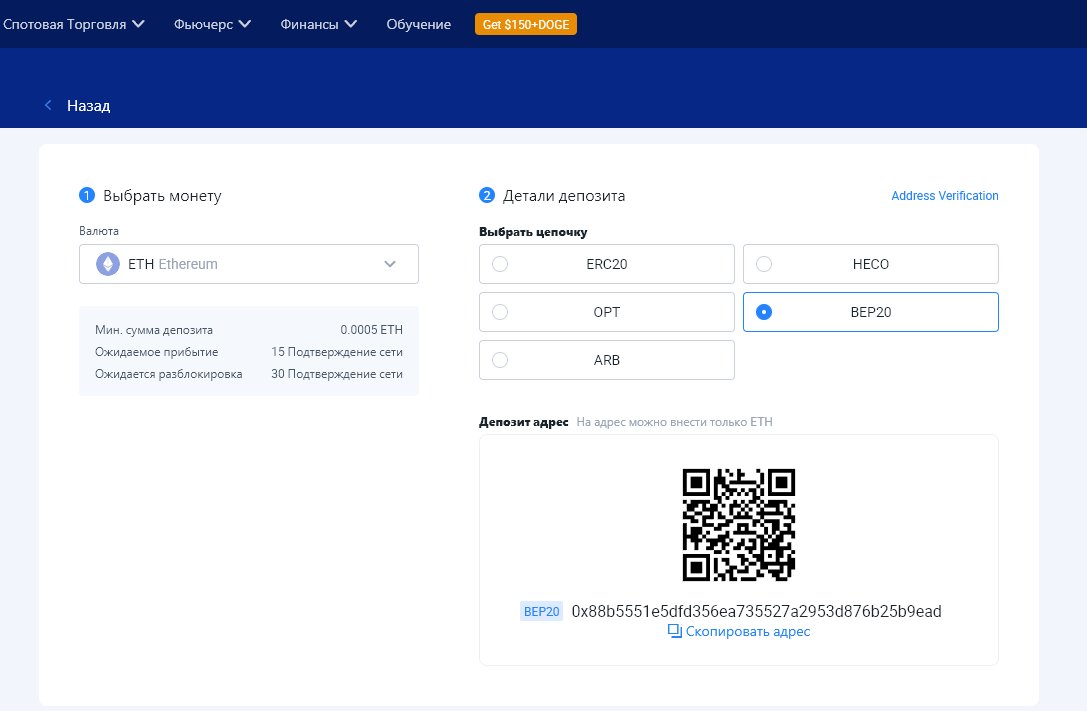Screen dimensions: 1087x711
Task: Click the back arrow chevron icon
Action: pyautogui.click(x=48, y=105)
